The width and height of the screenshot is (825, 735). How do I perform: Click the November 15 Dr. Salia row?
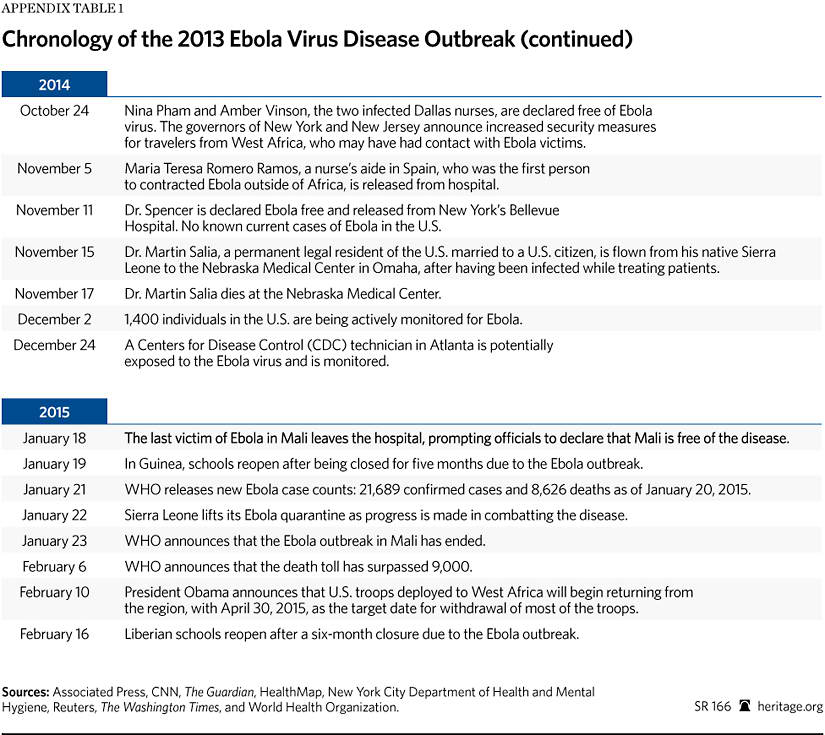tap(449, 260)
